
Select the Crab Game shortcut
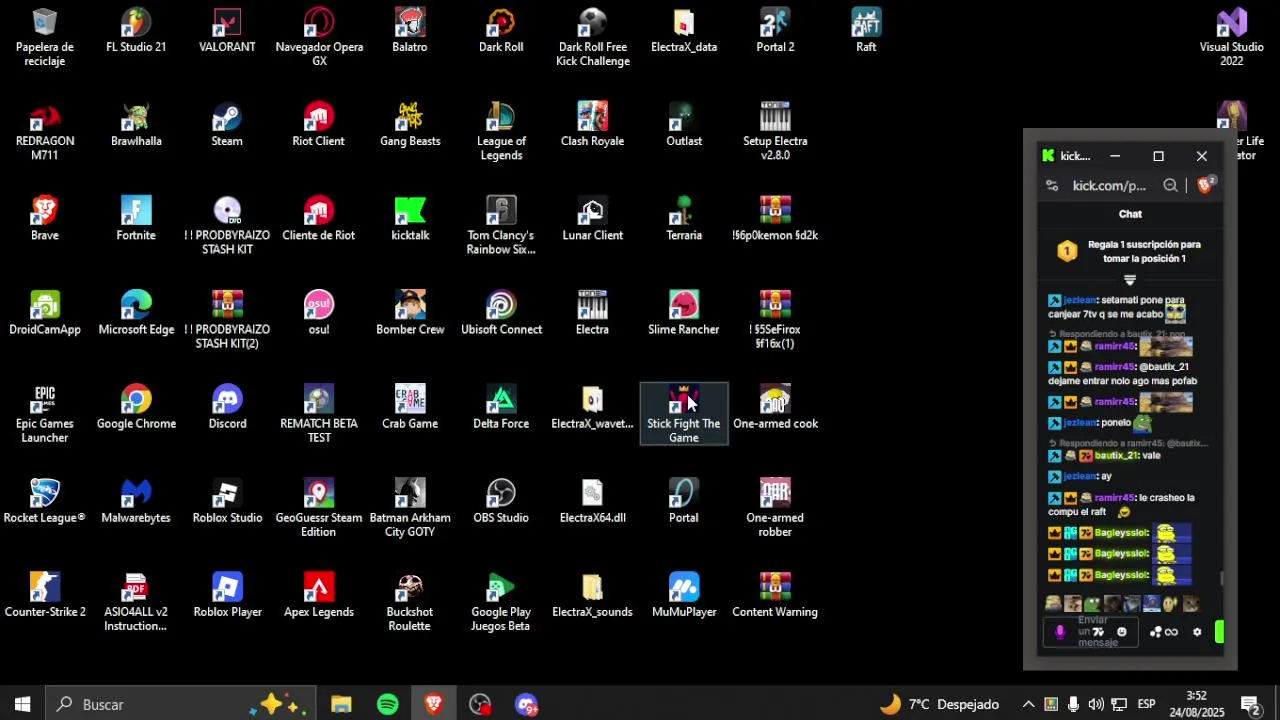[410, 407]
